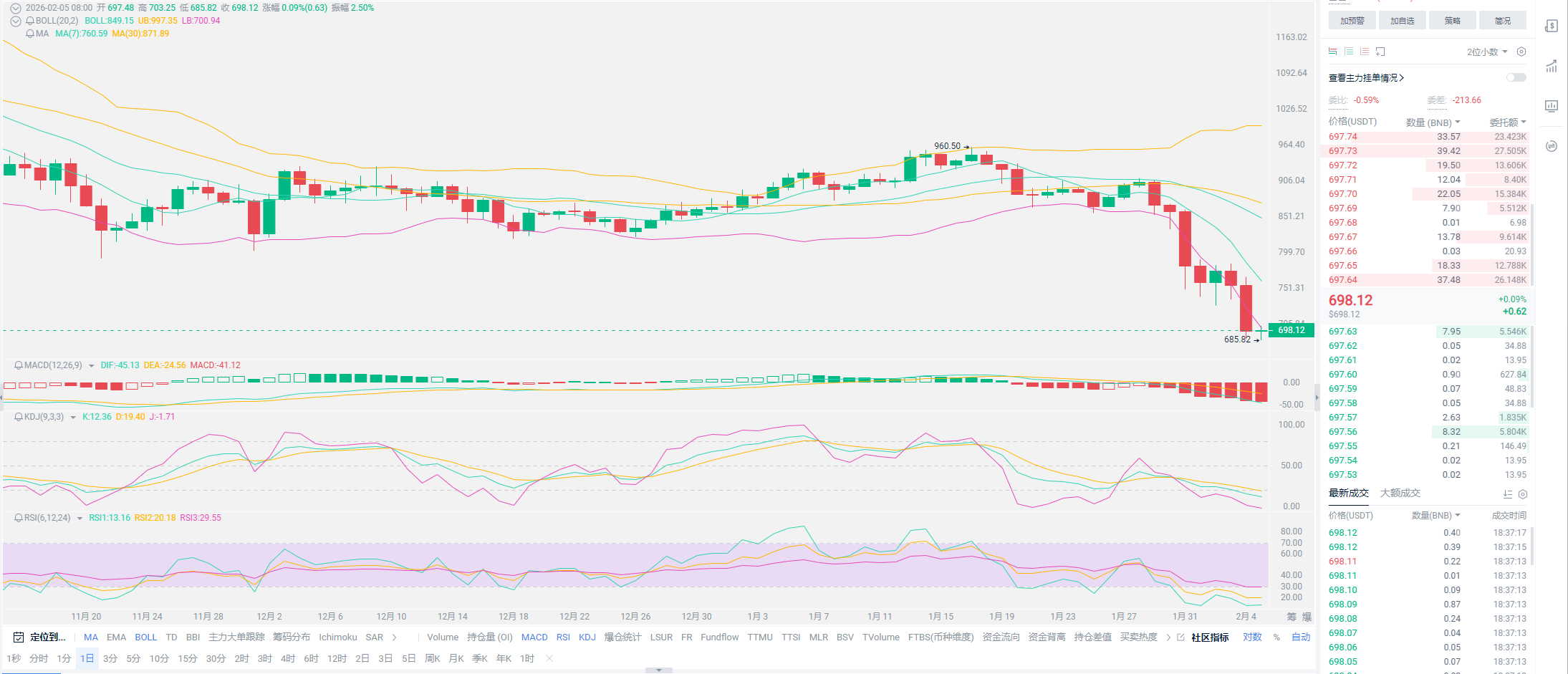Click the calendar icon beside 定位到

point(19,637)
